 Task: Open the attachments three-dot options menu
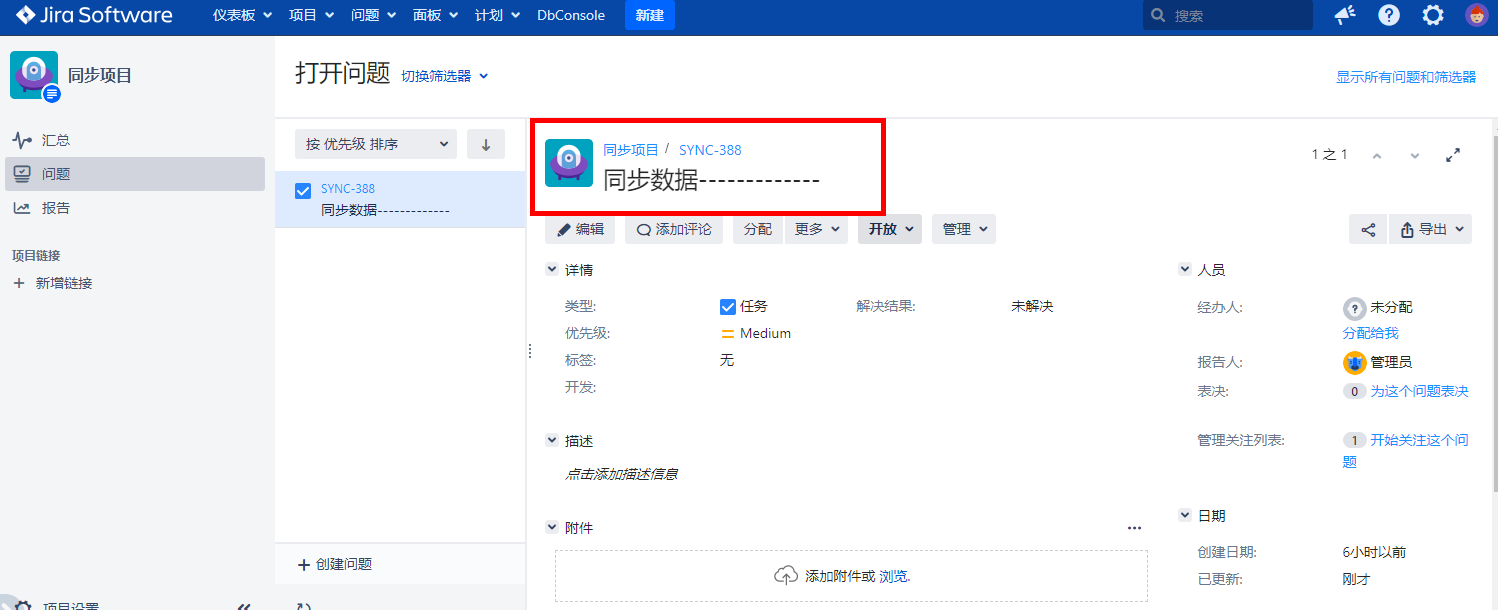(1134, 528)
